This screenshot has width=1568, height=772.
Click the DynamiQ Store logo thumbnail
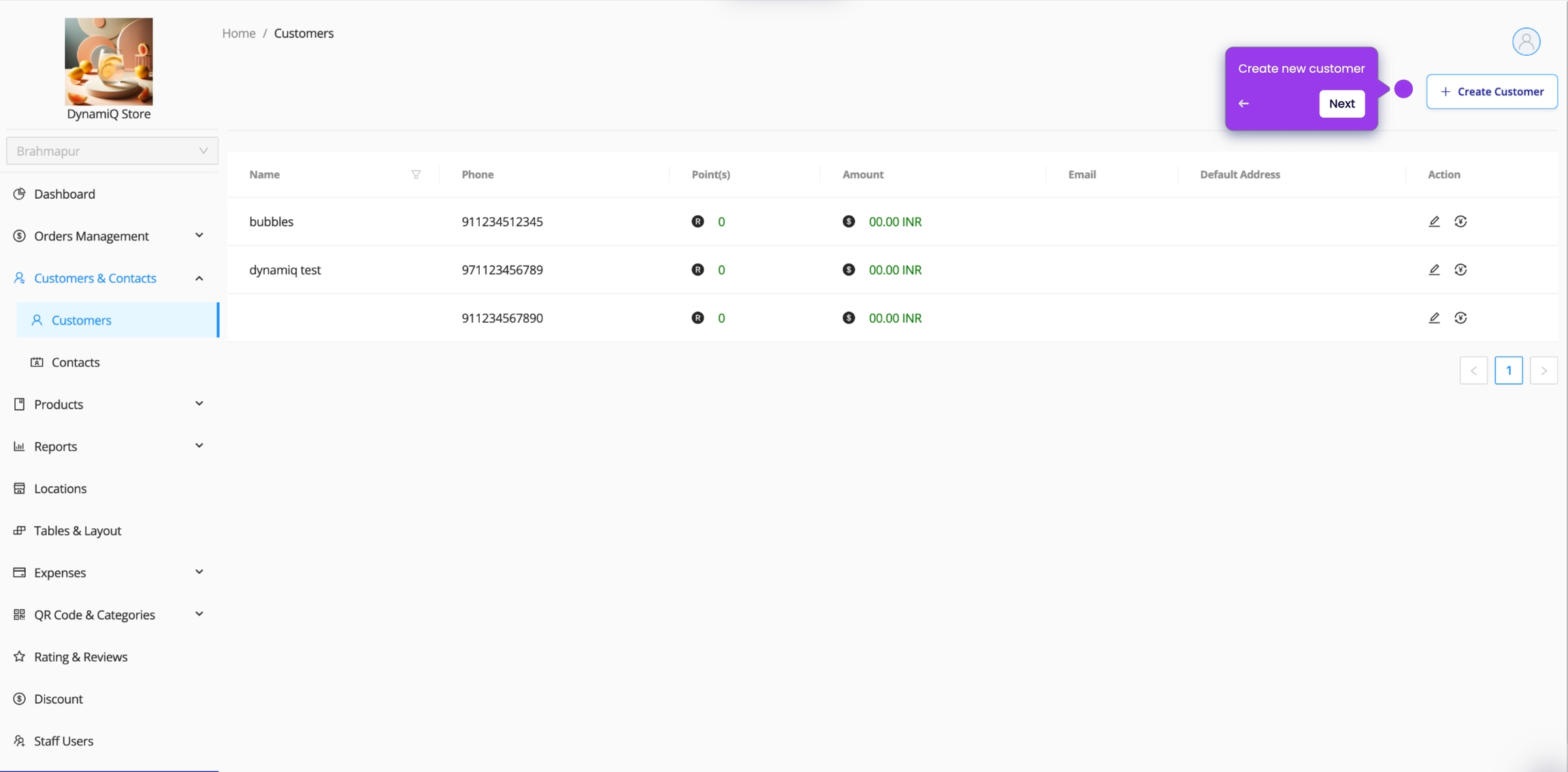click(x=109, y=61)
